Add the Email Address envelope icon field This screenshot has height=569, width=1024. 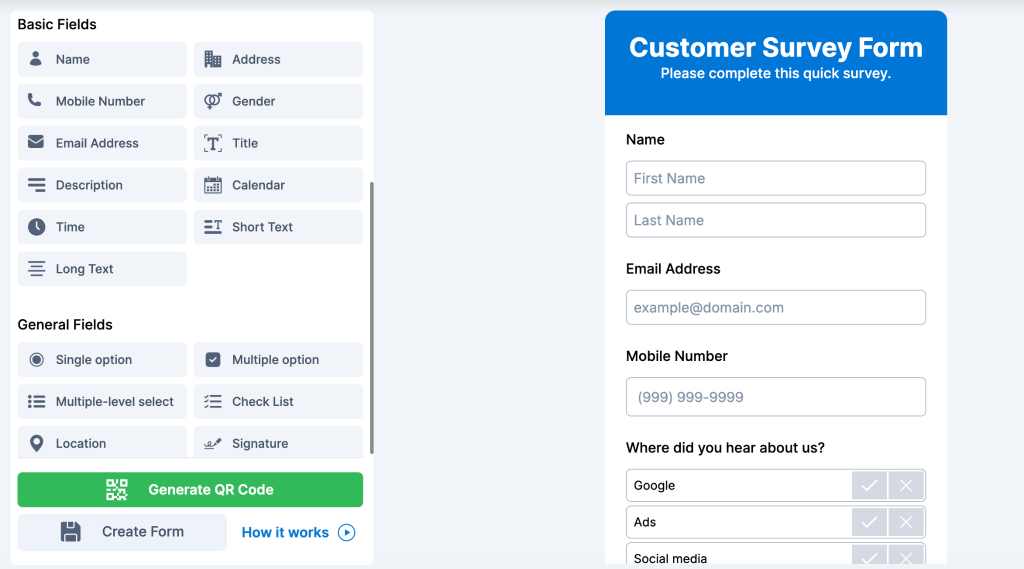(102, 143)
